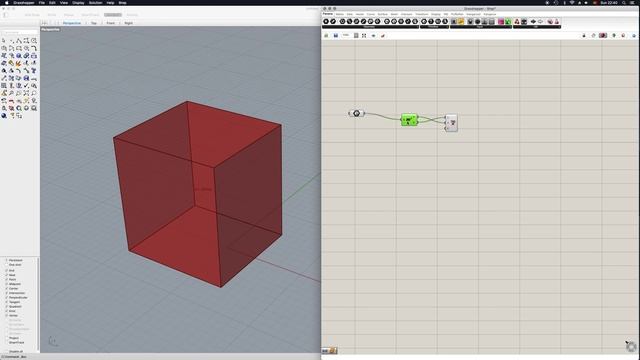Toggle Grid Snap in Rhino toolbar
The image size is (640, 360).
[x=32, y=15]
